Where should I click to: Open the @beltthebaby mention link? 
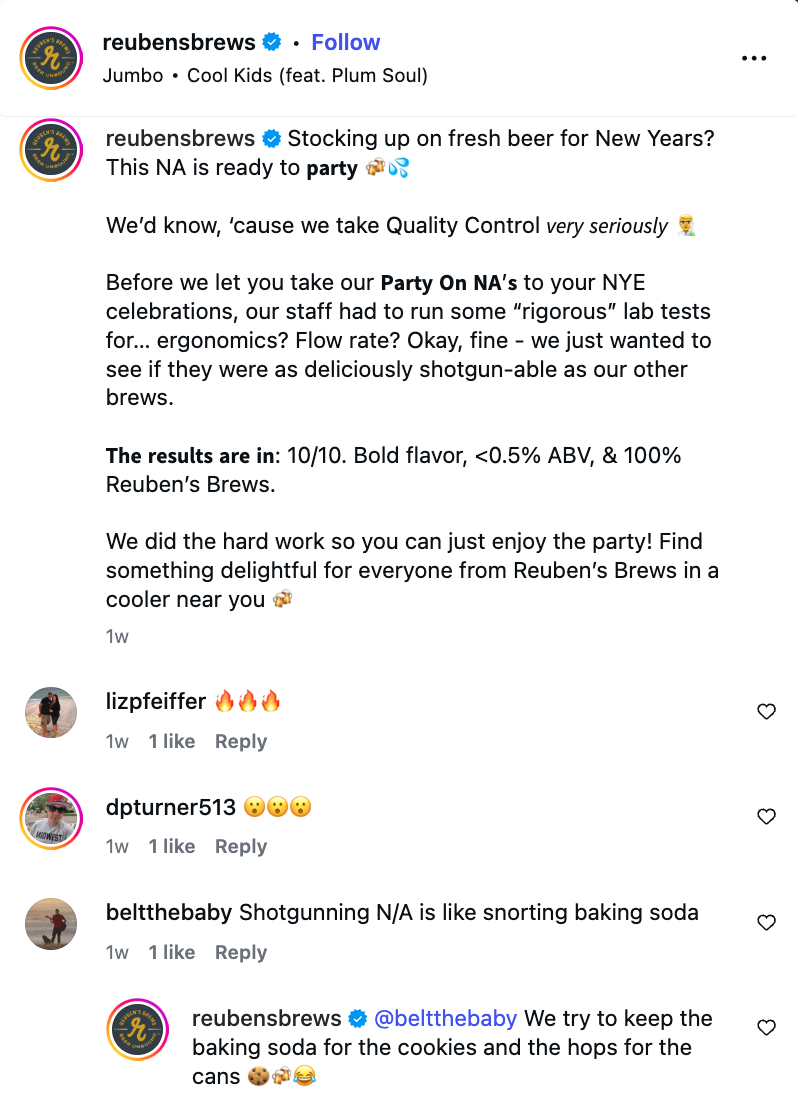pyautogui.click(x=445, y=1018)
